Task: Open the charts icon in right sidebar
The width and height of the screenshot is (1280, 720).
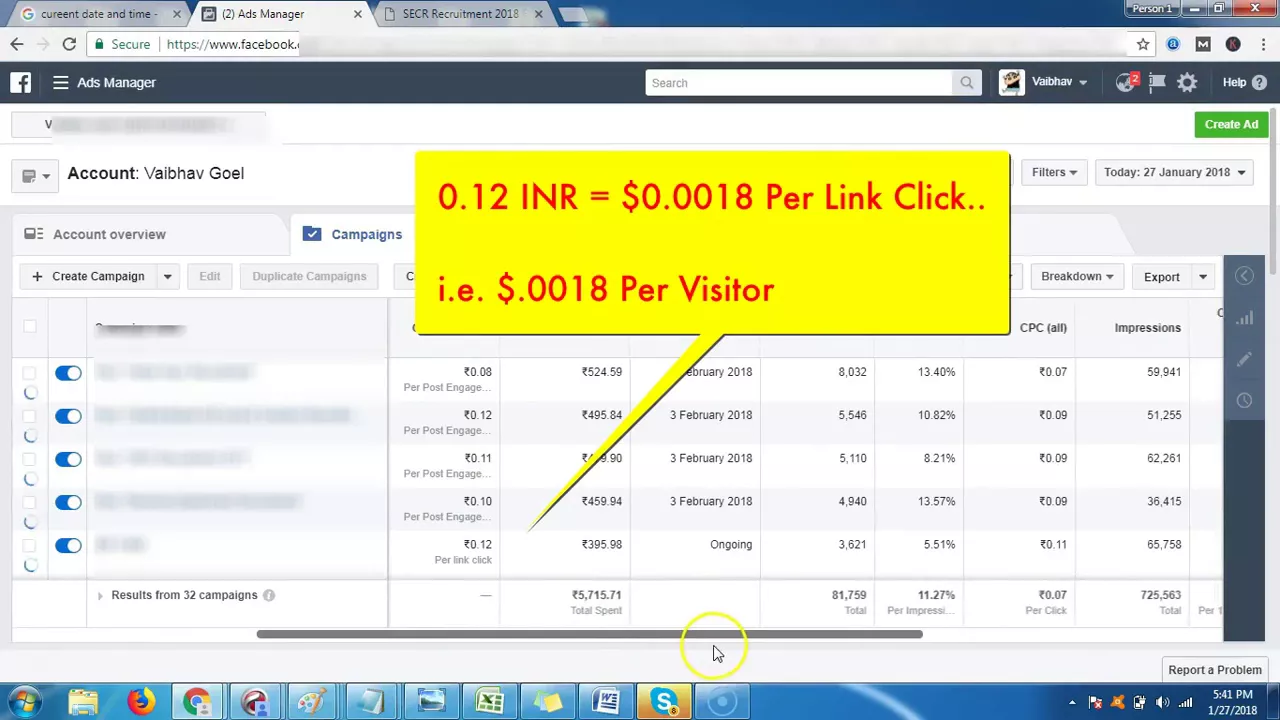Action: click(x=1244, y=318)
